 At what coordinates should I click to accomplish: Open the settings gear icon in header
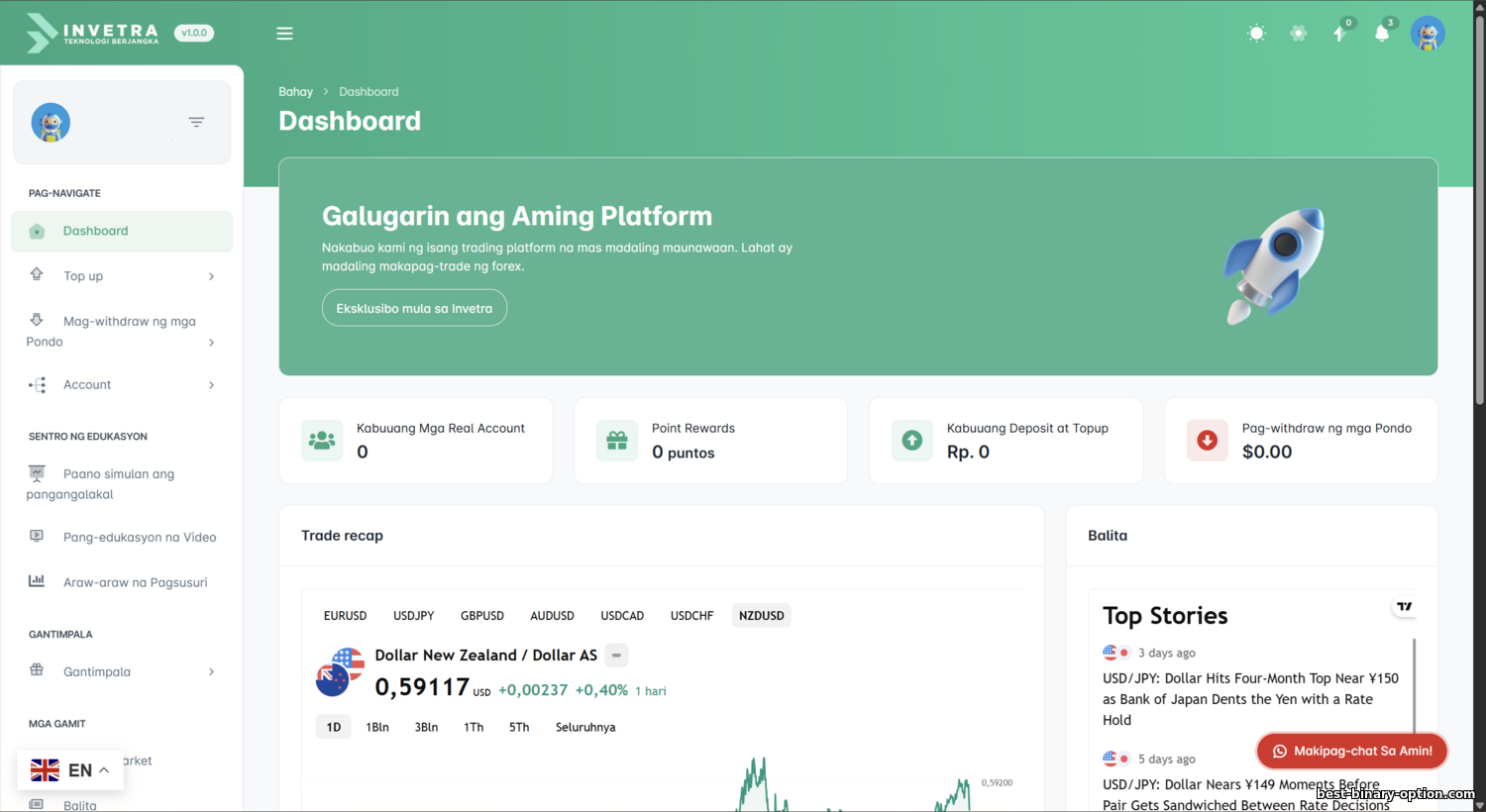click(x=1298, y=34)
